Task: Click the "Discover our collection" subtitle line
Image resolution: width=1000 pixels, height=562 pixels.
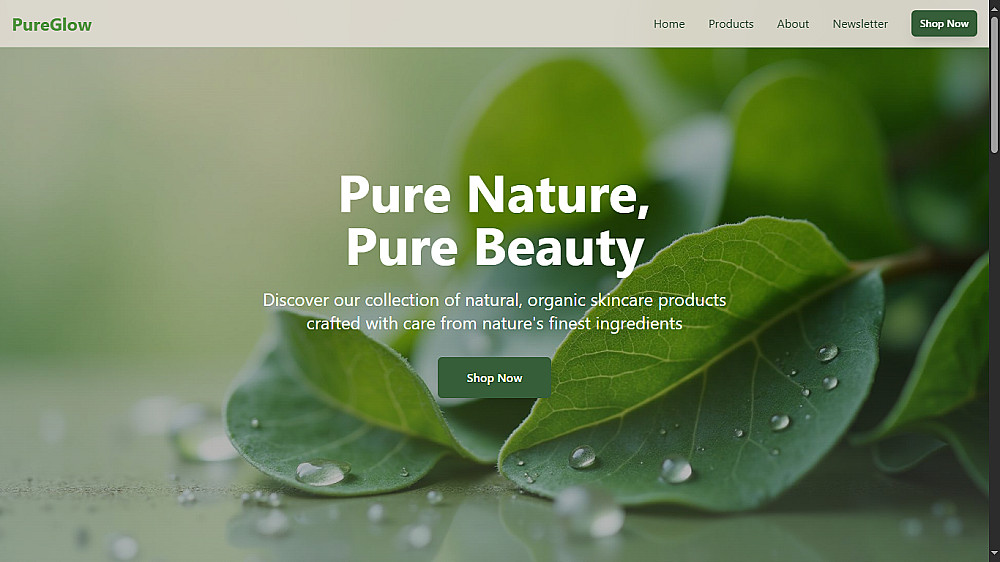Action: [x=494, y=300]
